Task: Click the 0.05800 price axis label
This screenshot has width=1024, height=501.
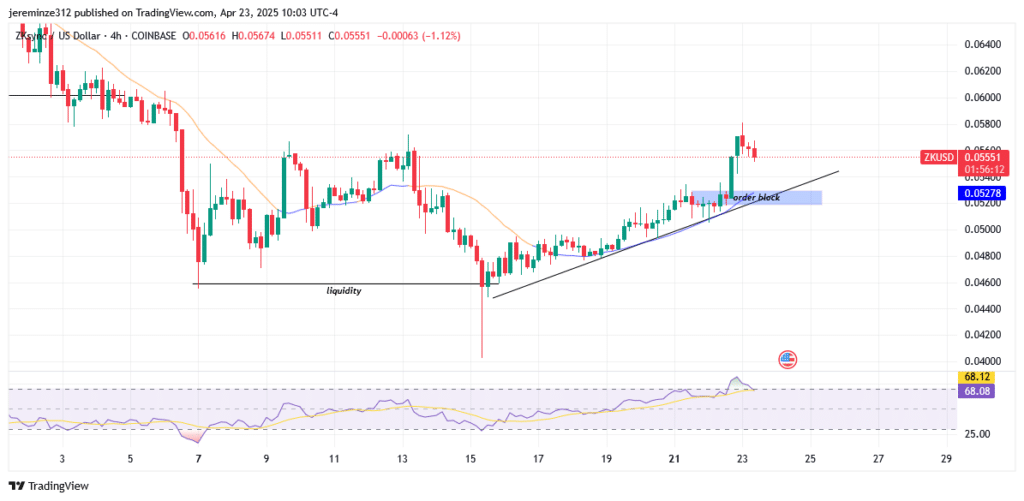Action: pos(983,124)
